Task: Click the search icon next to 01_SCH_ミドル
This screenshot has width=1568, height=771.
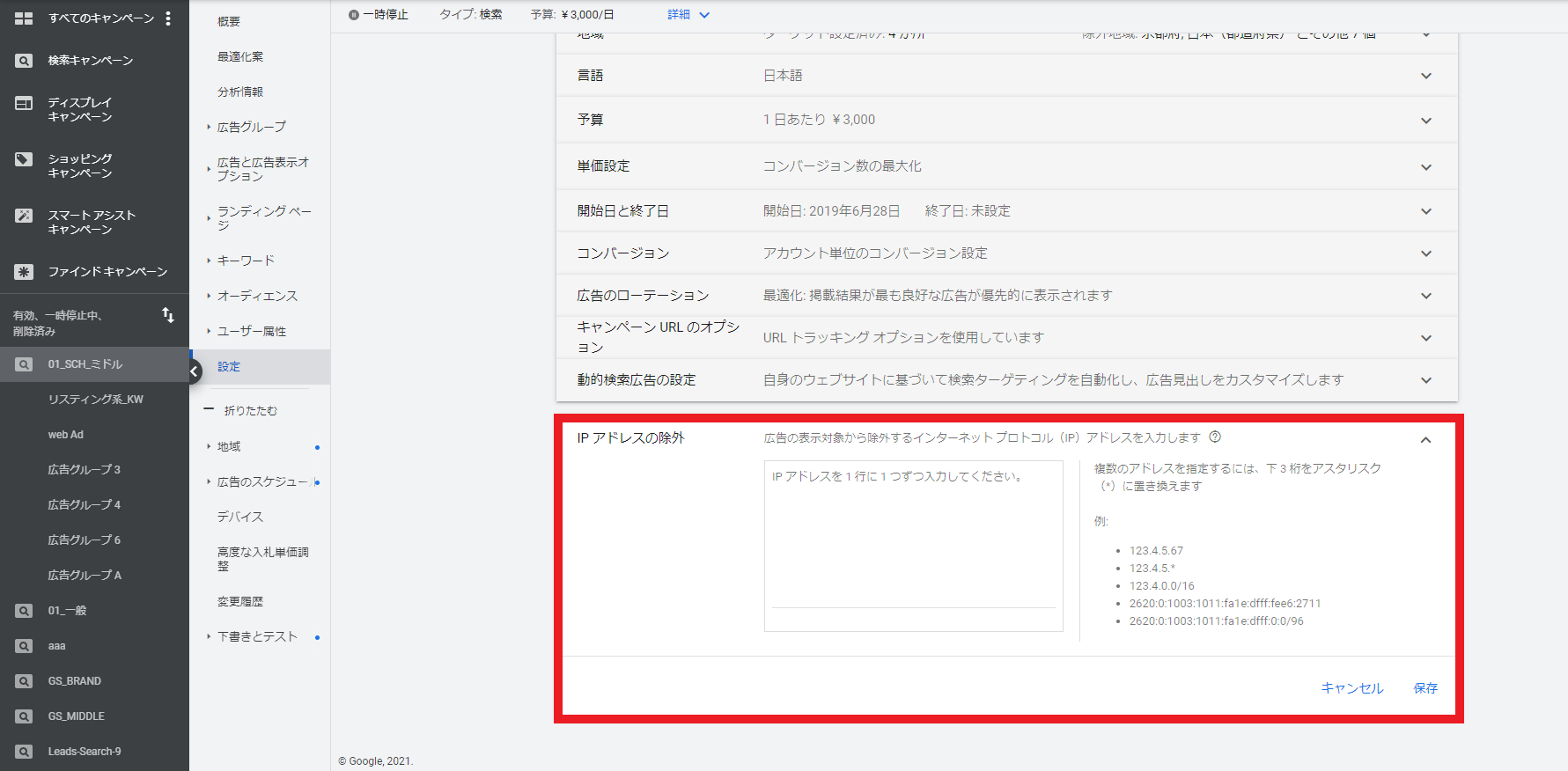Action: click(24, 364)
